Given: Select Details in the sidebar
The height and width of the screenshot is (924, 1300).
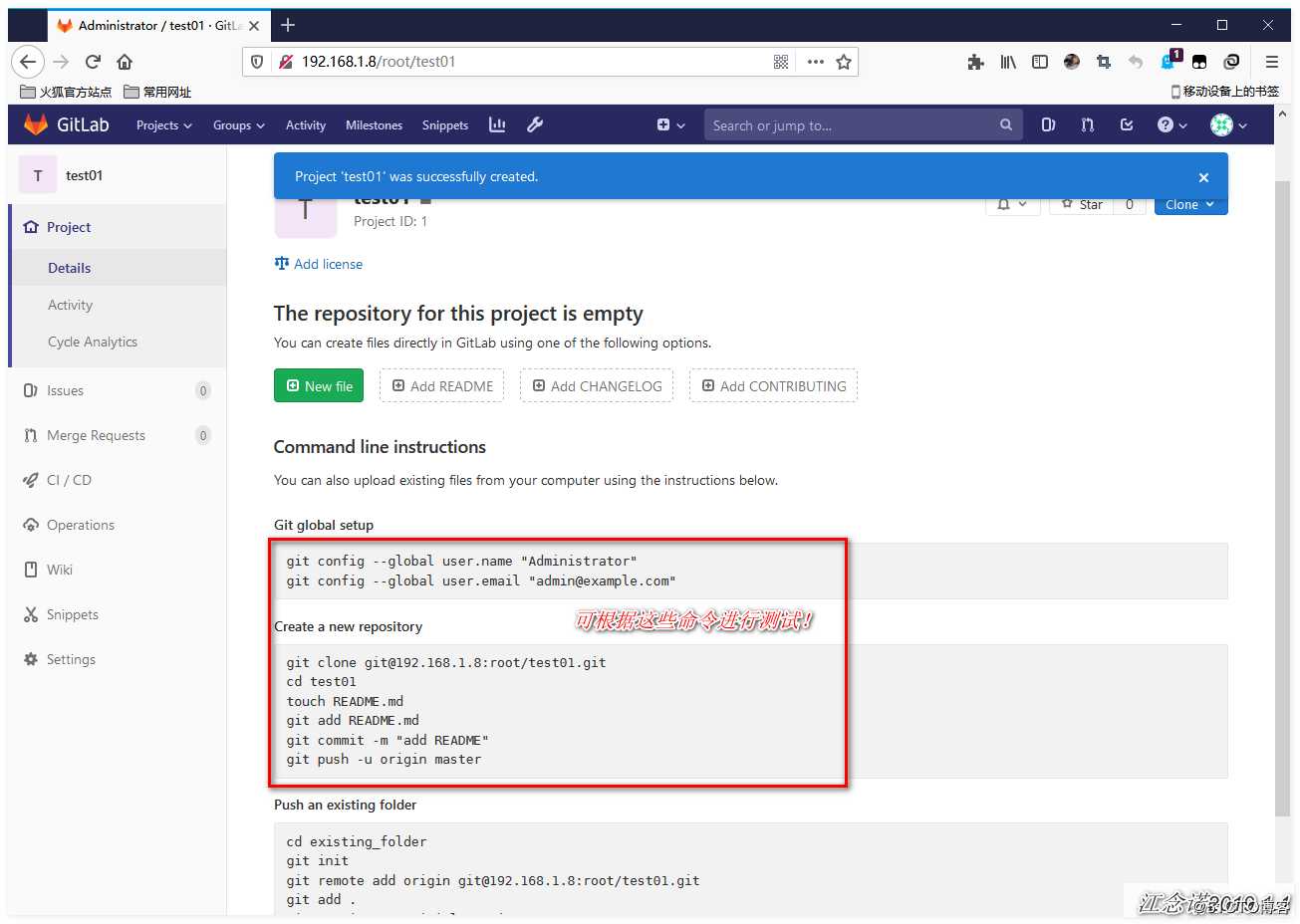Looking at the screenshot, I should pos(118,268).
